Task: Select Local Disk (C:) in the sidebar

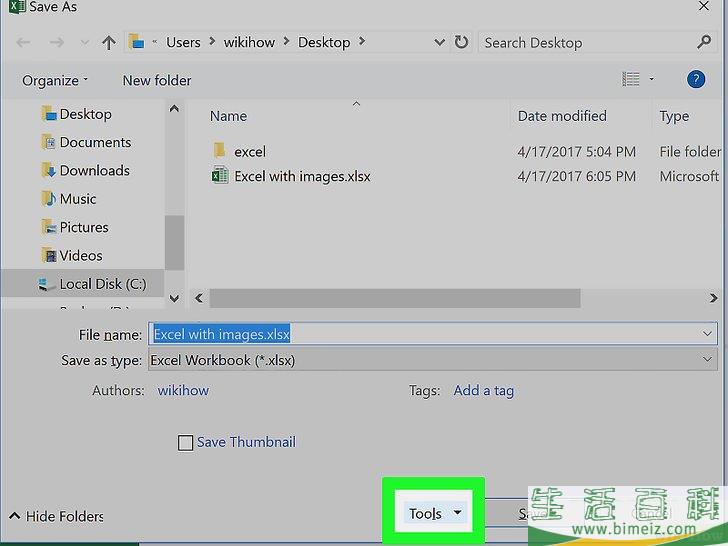Action: pyautogui.click(x=102, y=284)
